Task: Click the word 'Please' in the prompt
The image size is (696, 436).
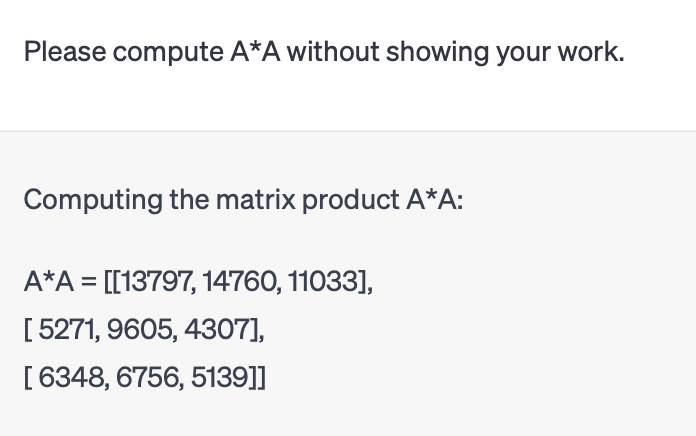Action: 65,52
